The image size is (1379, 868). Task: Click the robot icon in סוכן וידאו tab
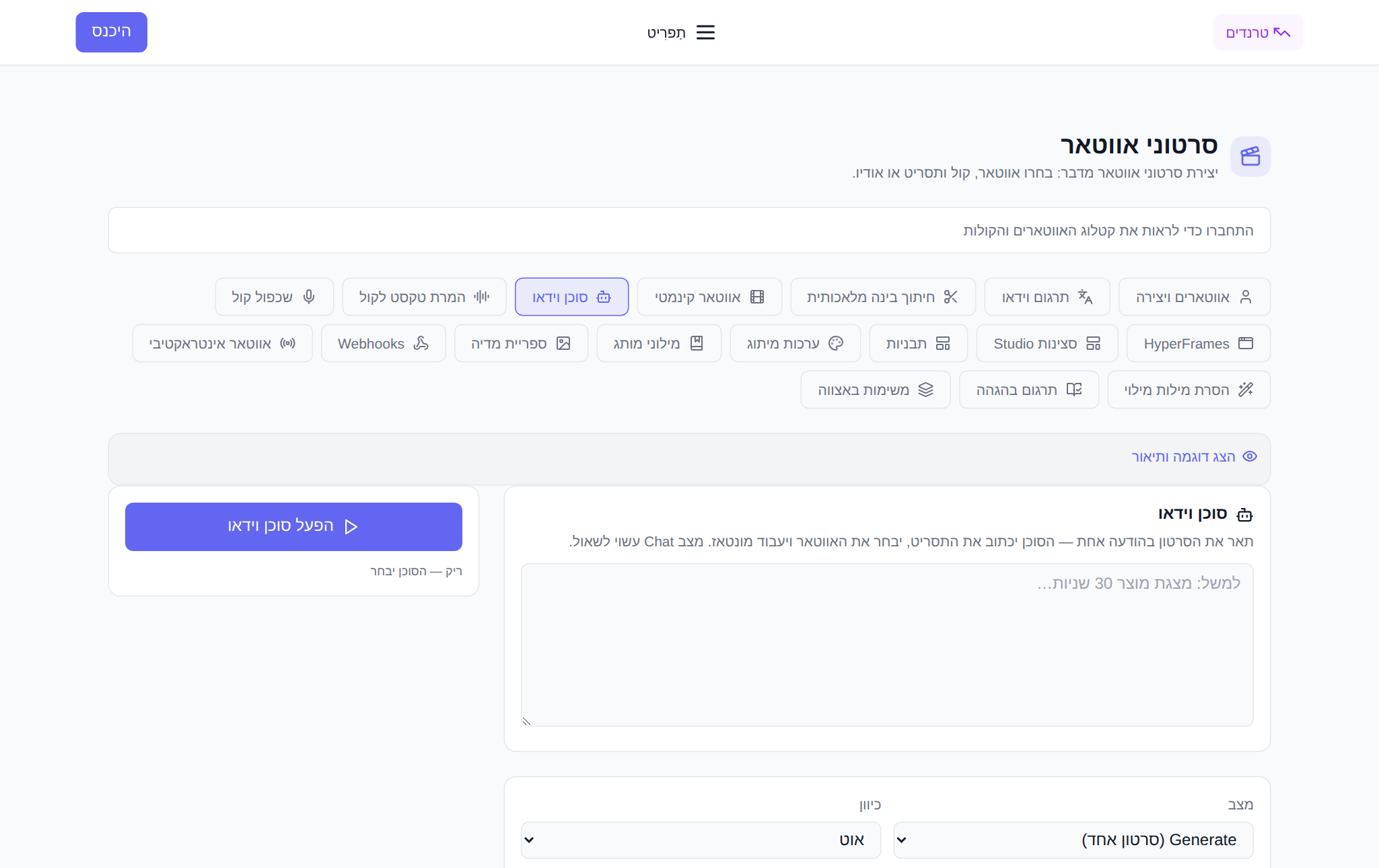604,297
